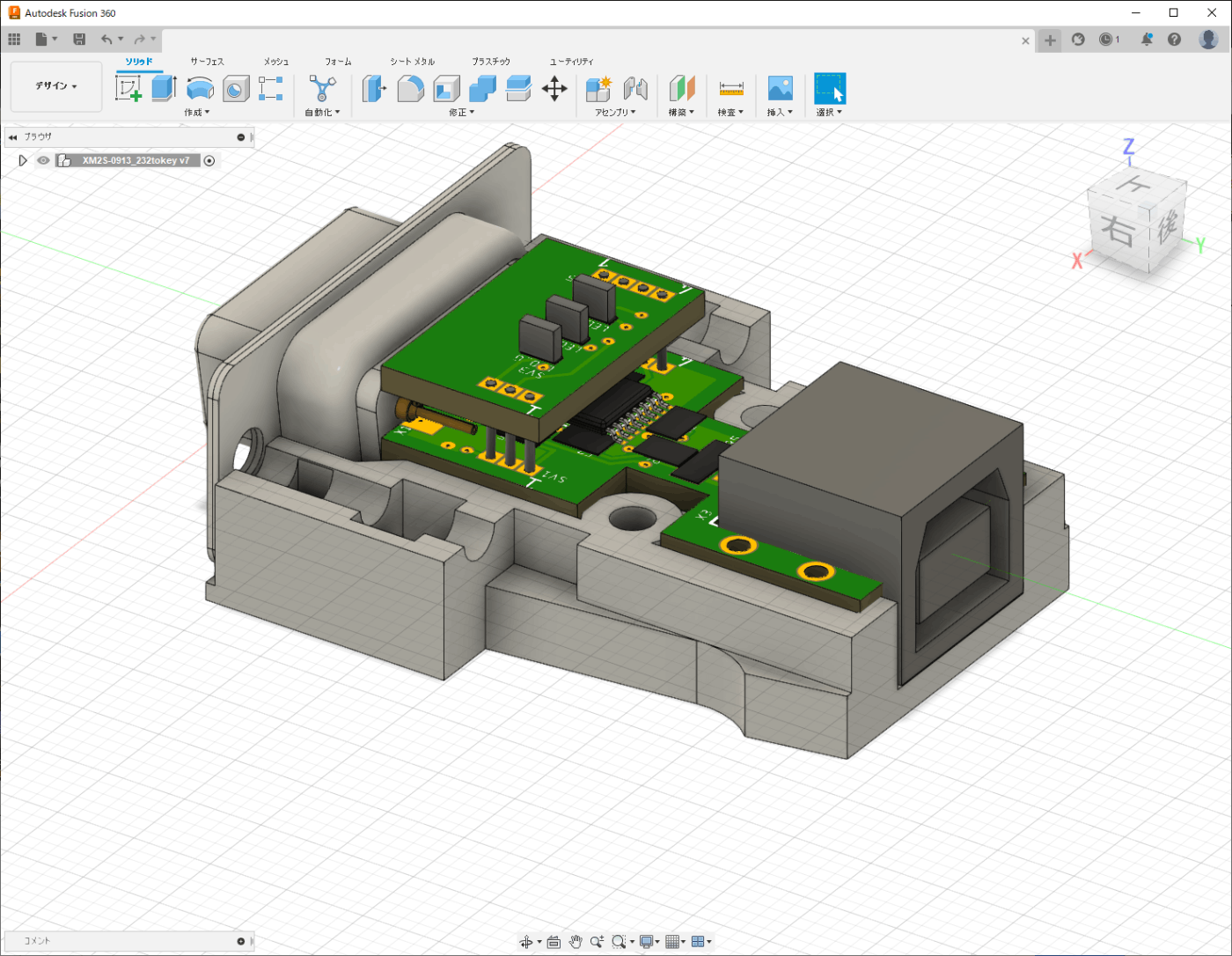The height and width of the screenshot is (956, 1232).
Task: Toggle the comments panel pin dot
Action: pyautogui.click(x=240, y=941)
